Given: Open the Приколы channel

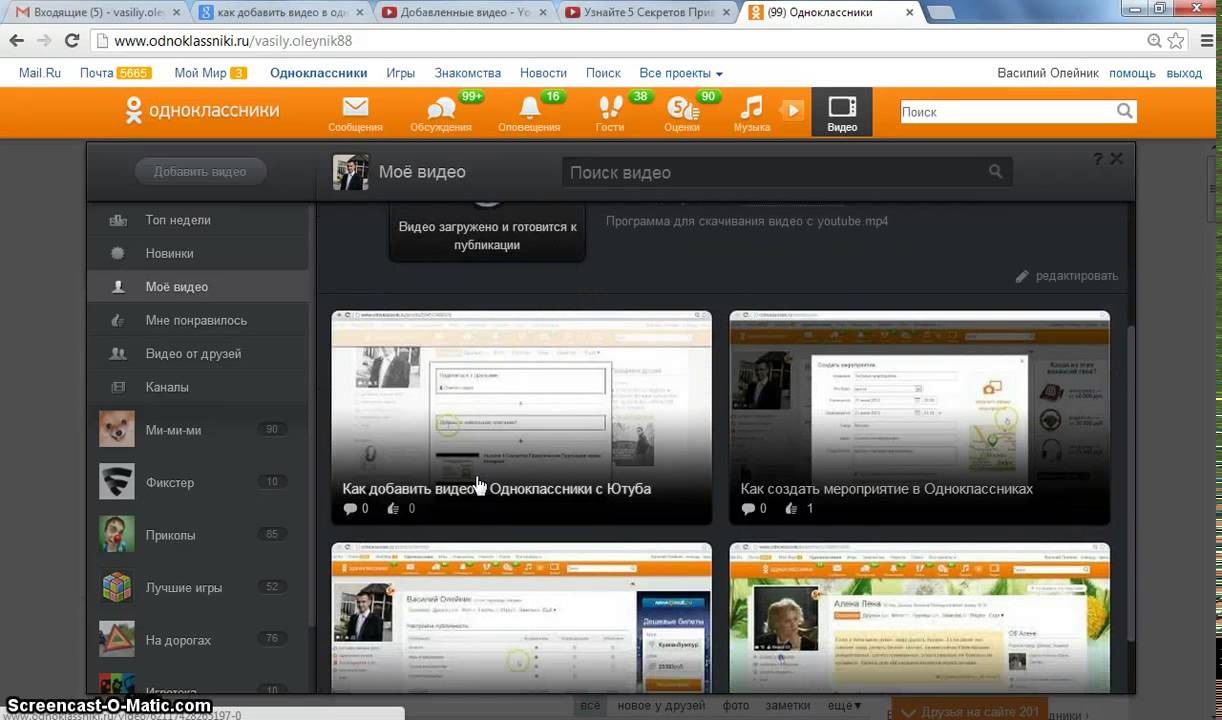Looking at the screenshot, I should coord(170,535).
